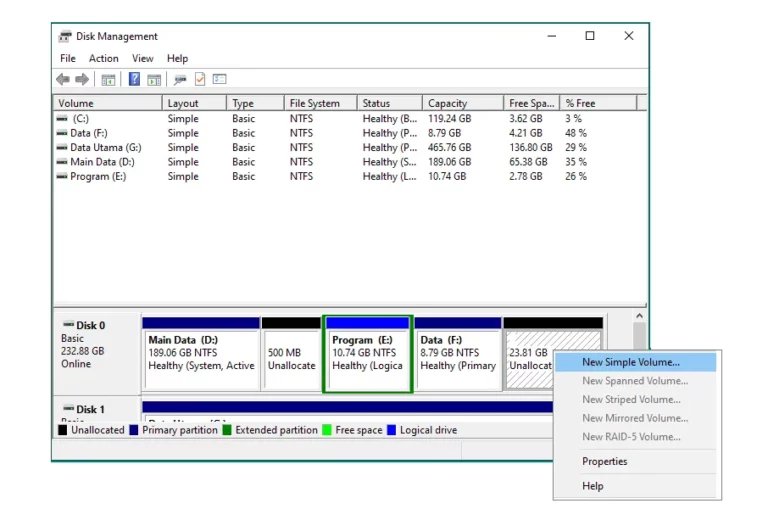The width and height of the screenshot is (768, 509).
Task: Open Help via blue question mark icon
Action: [x=134, y=79]
